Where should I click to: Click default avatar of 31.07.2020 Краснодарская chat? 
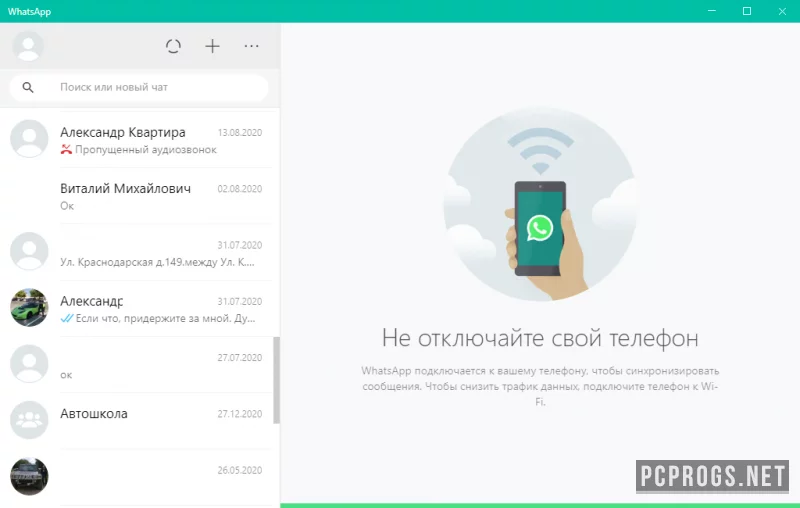(29, 251)
